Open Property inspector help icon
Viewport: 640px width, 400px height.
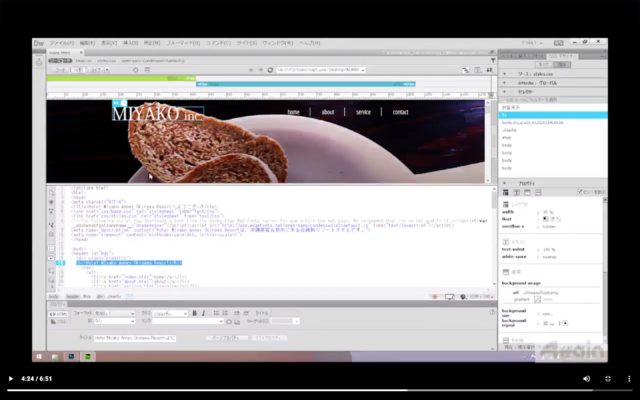[492, 312]
